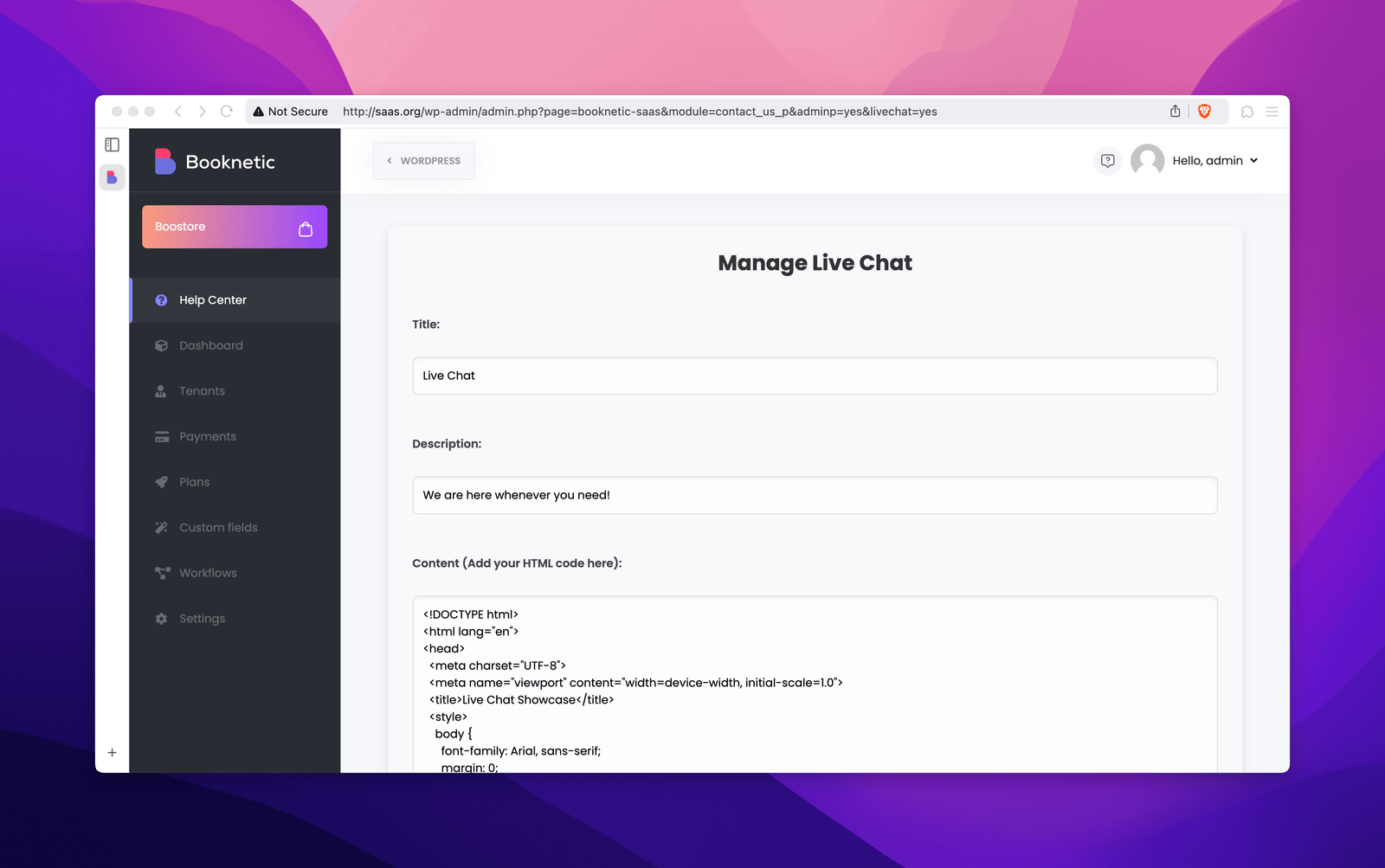
Task: Click the '<meta charset="UTF-8">' line
Action: 497,665
